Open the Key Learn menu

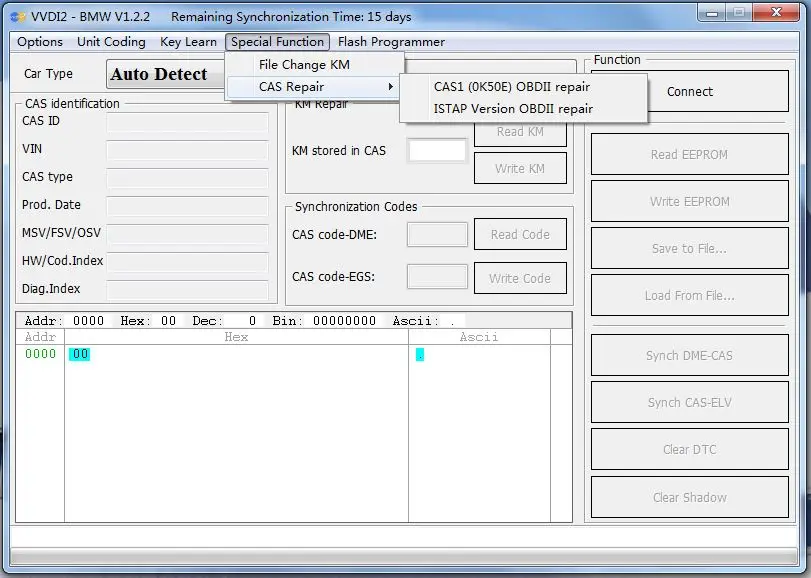[x=188, y=42]
